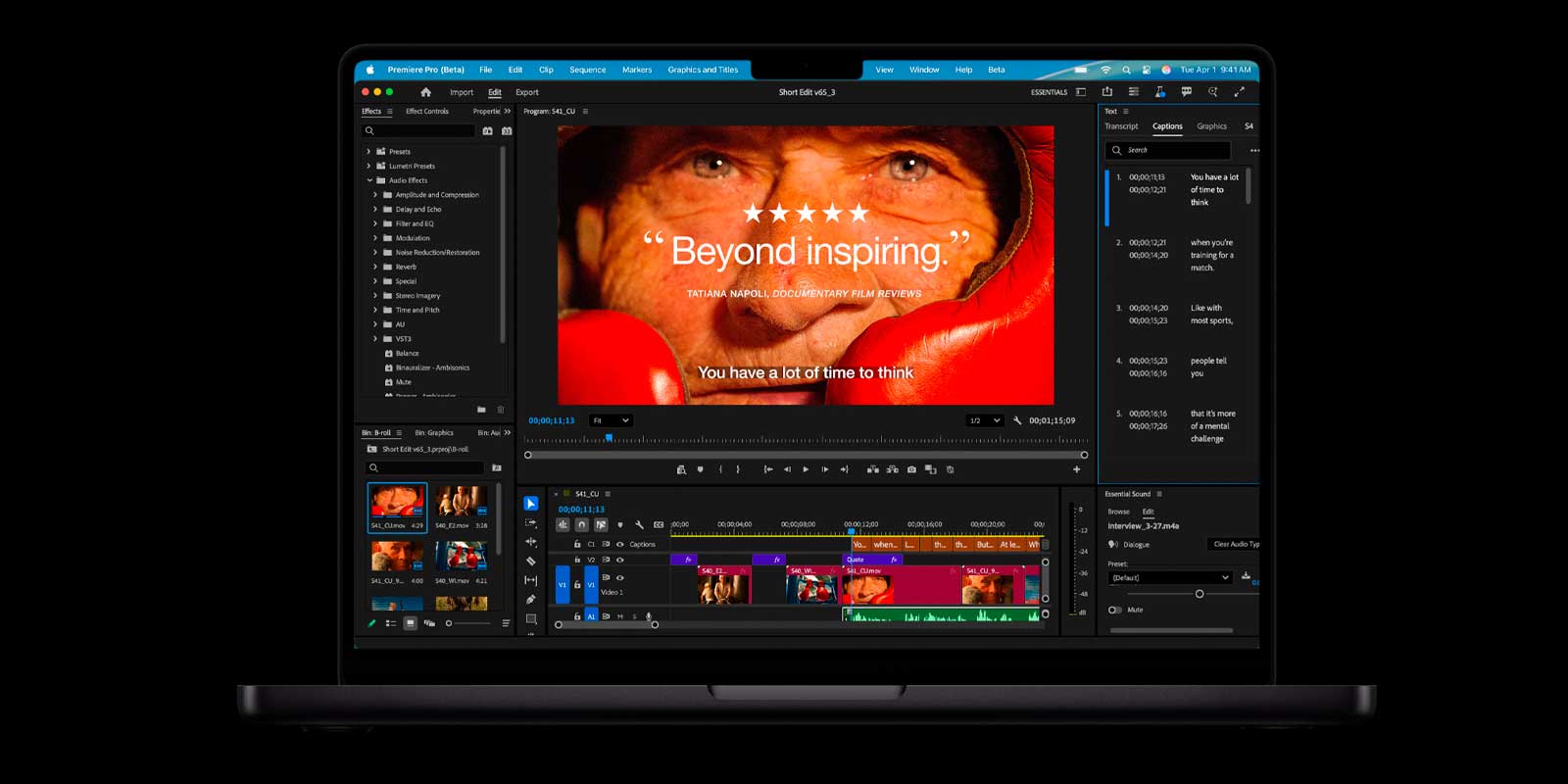Click the Export Frame camera icon
This screenshot has height=784, width=1568.
(x=911, y=470)
